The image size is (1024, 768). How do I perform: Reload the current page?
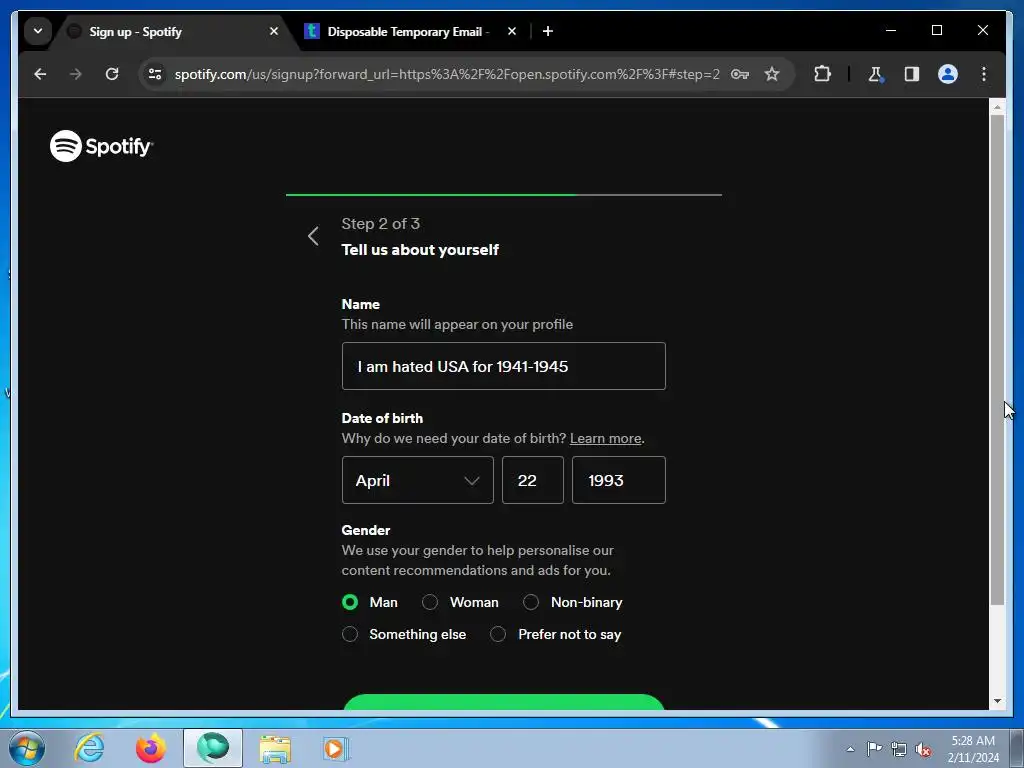click(112, 74)
